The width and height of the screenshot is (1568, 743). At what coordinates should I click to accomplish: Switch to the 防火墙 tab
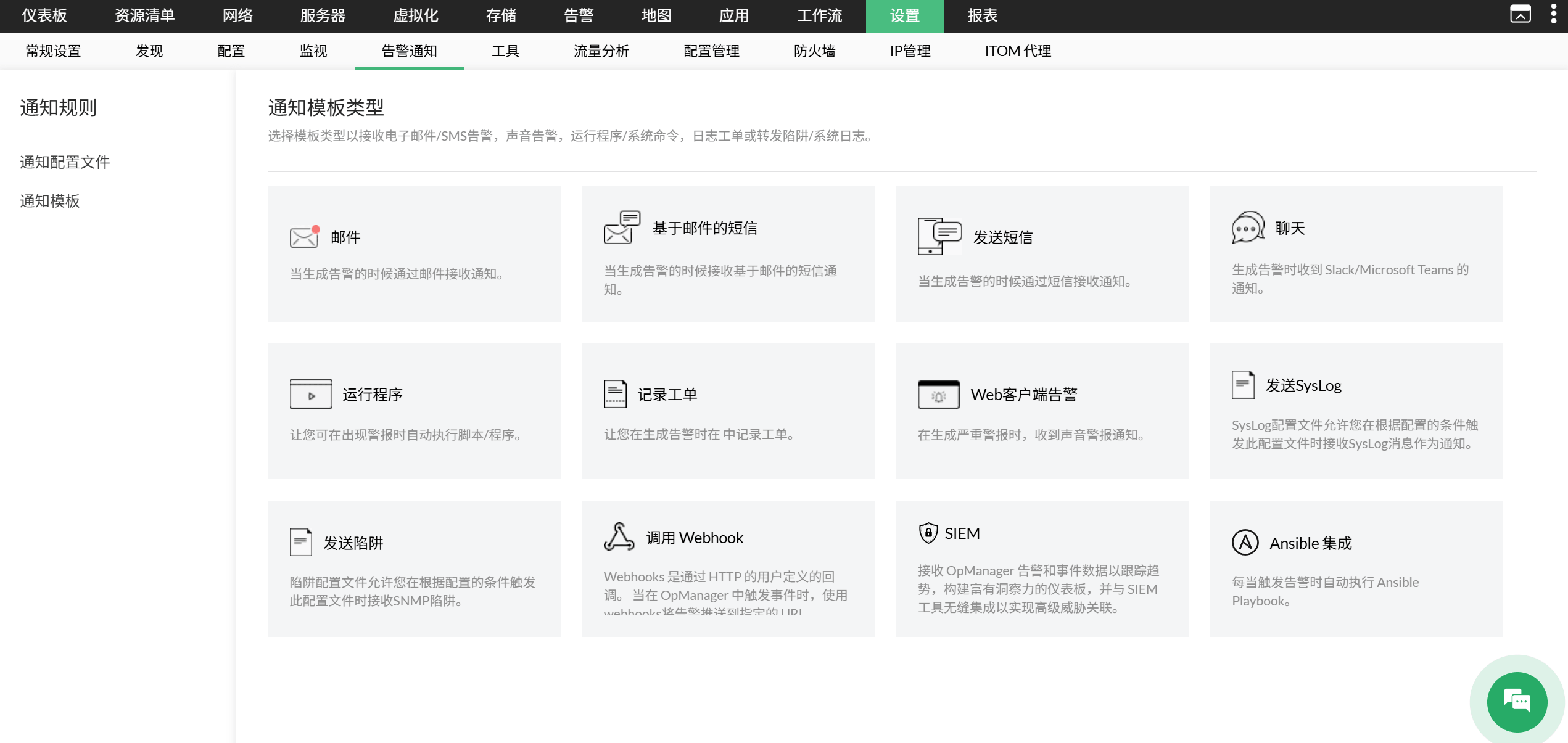coord(814,51)
